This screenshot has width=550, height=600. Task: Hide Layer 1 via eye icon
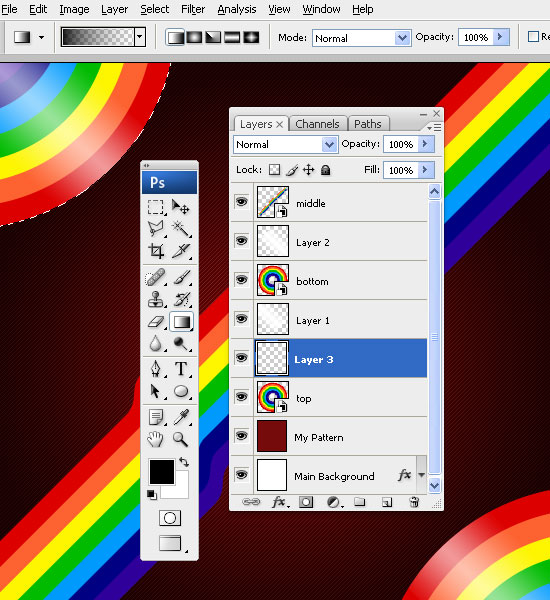click(242, 319)
